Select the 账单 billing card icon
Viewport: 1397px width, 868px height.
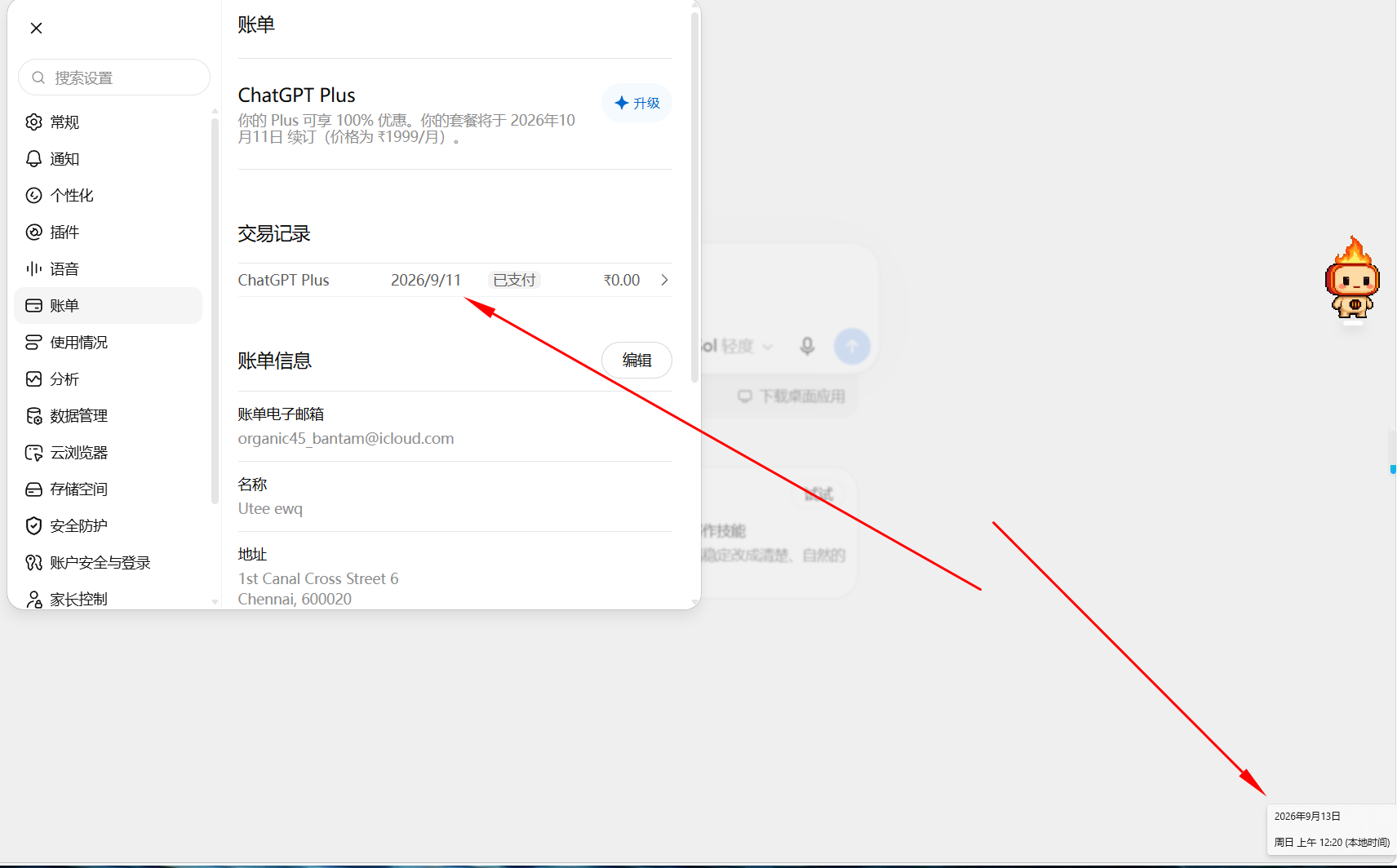coord(33,306)
